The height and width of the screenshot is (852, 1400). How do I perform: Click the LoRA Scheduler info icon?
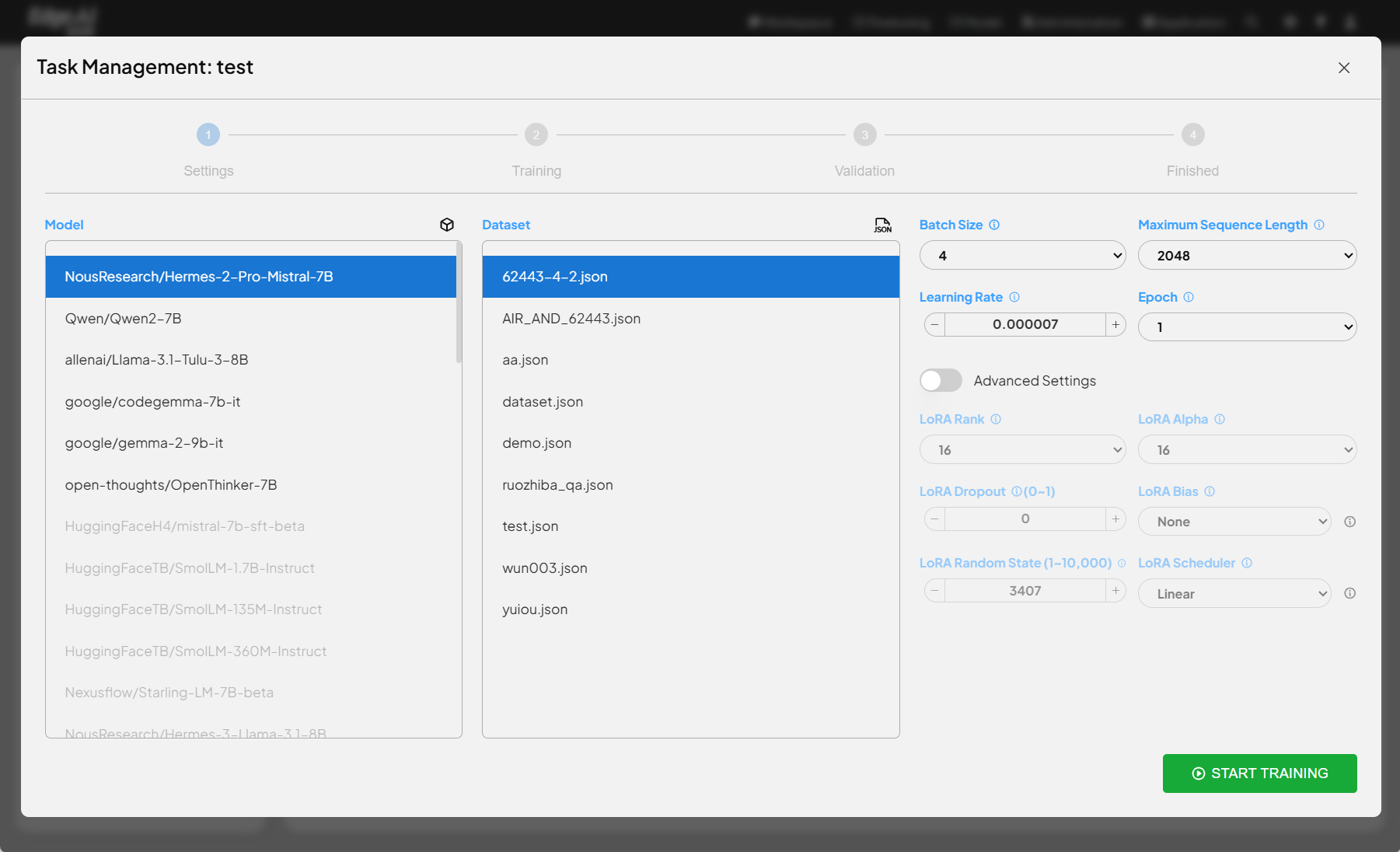pyautogui.click(x=1247, y=562)
